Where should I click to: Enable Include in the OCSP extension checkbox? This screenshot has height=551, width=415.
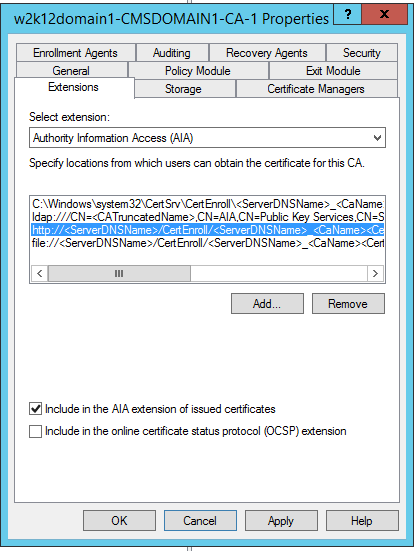(x=35, y=431)
